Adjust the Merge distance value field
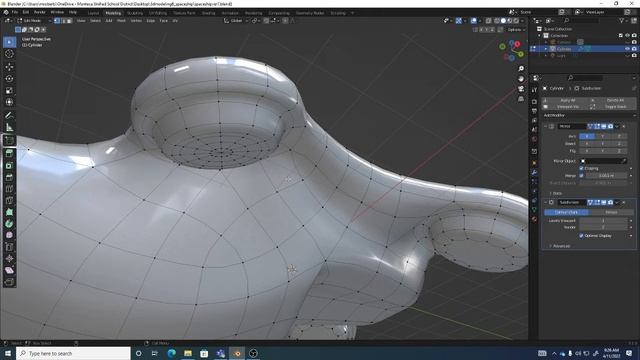The image size is (640, 360). [x=606, y=176]
